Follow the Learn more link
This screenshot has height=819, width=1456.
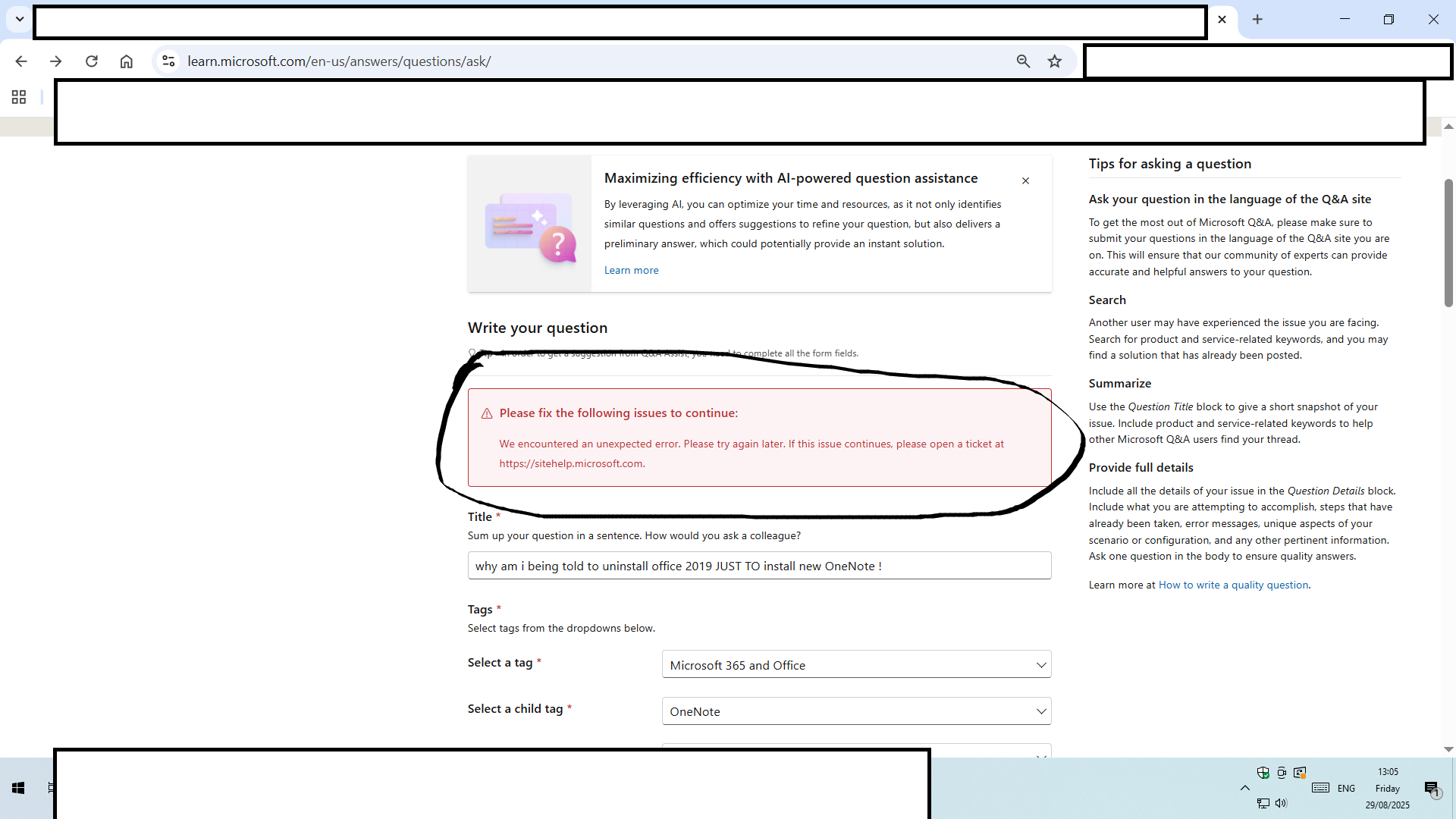[631, 270]
